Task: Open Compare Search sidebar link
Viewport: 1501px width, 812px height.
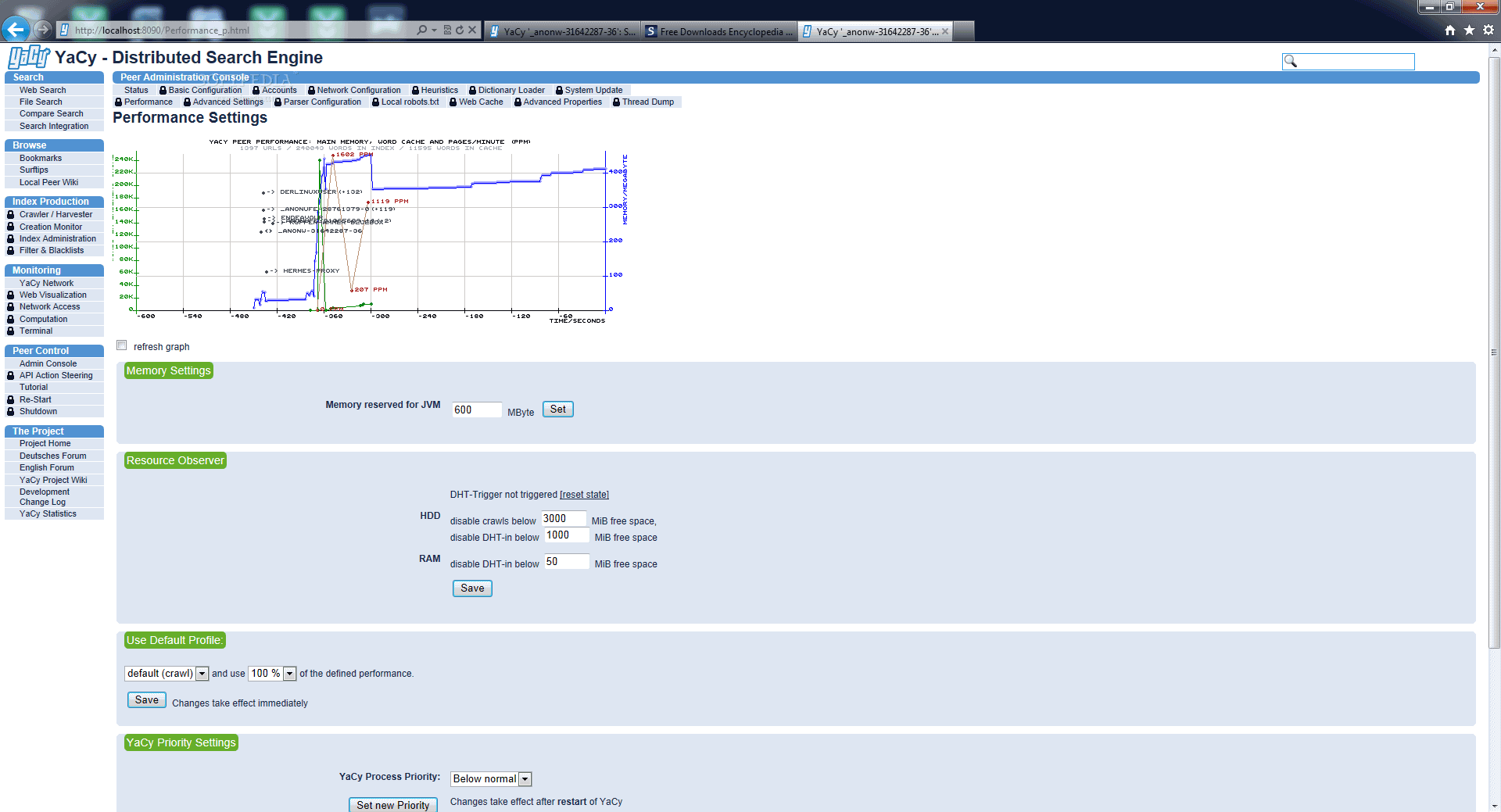Action: tap(51, 113)
